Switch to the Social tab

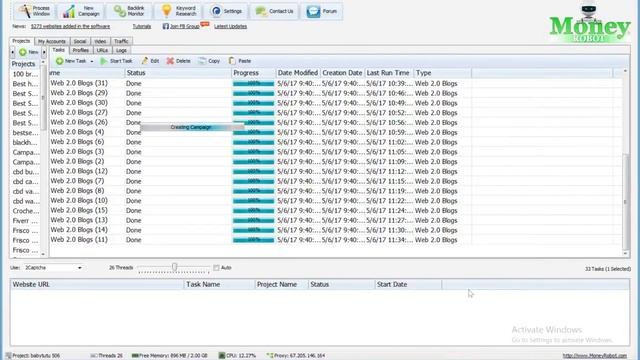click(x=80, y=41)
